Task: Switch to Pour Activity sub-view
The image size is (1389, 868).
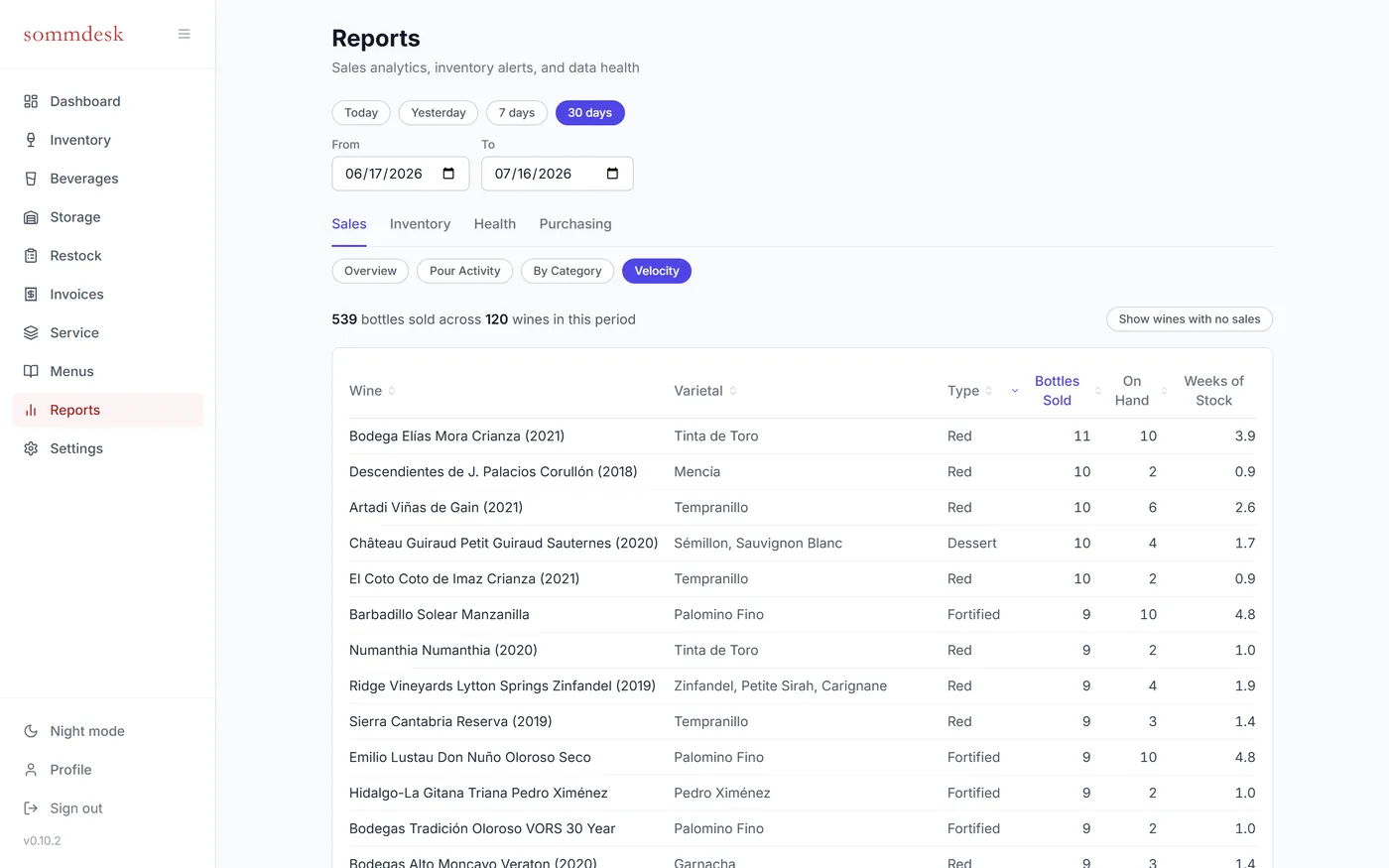Action: coord(465,271)
